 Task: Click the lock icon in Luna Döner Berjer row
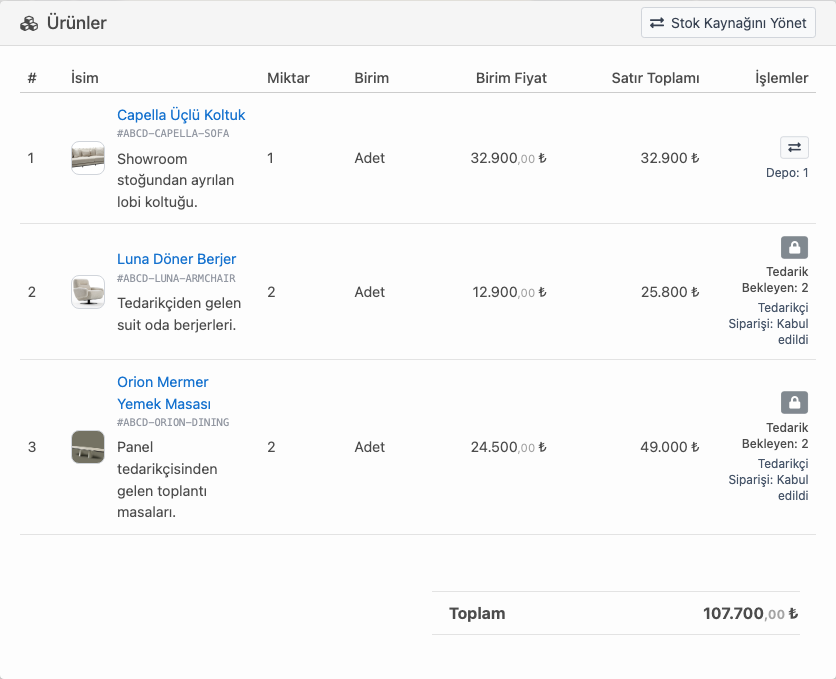pos(794,247)
